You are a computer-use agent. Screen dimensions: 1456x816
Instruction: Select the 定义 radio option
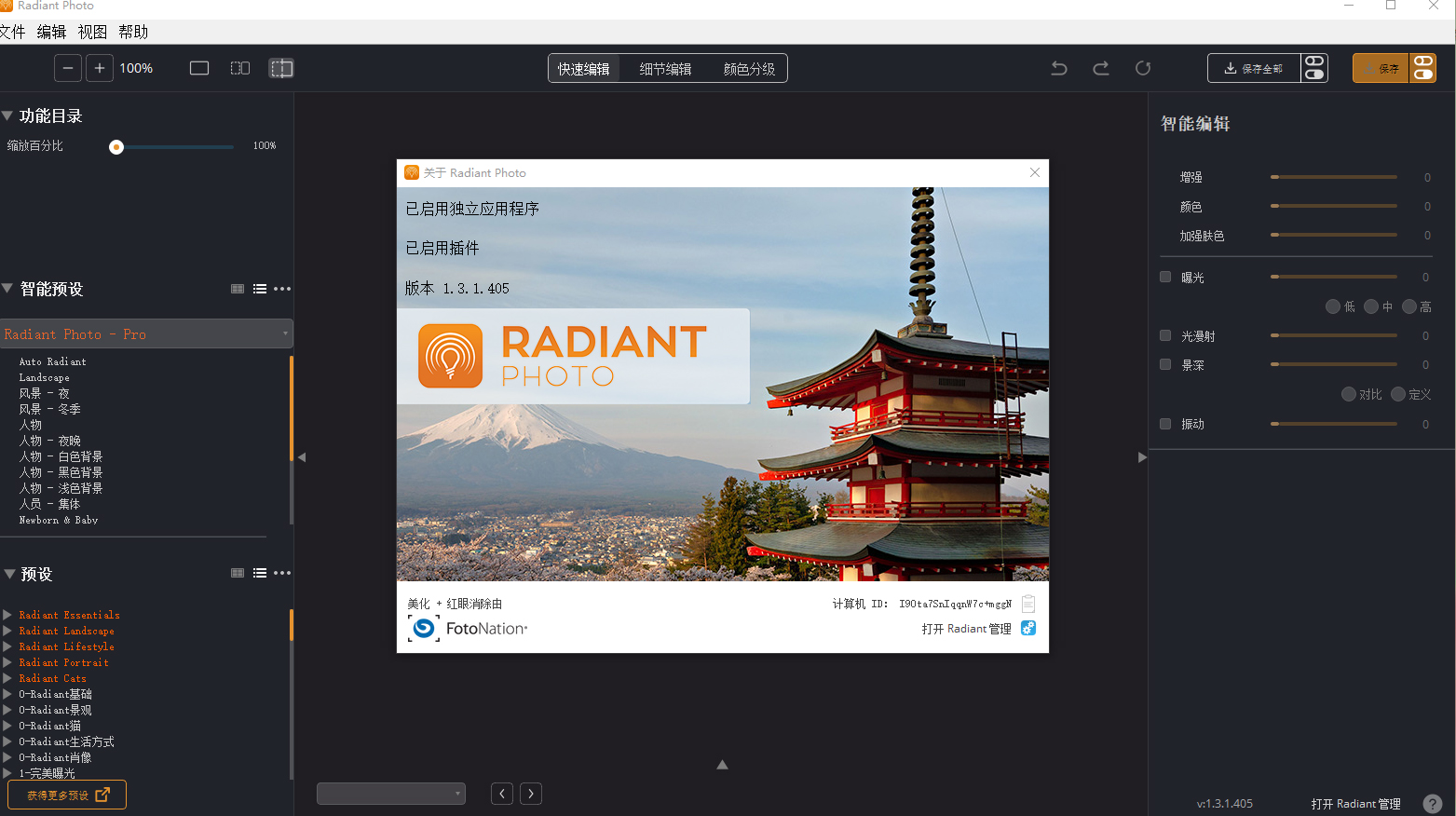click(x=1398, y=394)
